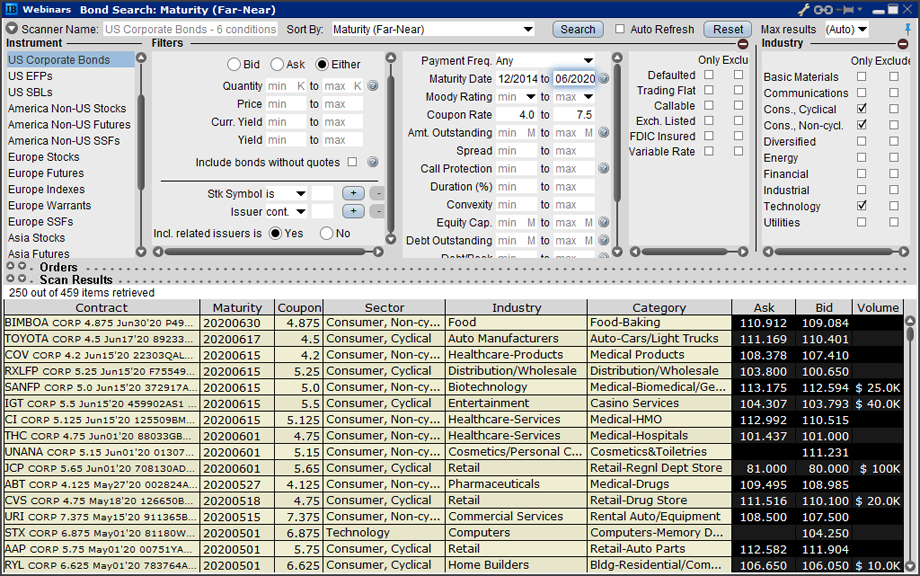920x576 pixels.
Task: Click the help icon beside Maturity Date
Action: click(x=604, y=79)
